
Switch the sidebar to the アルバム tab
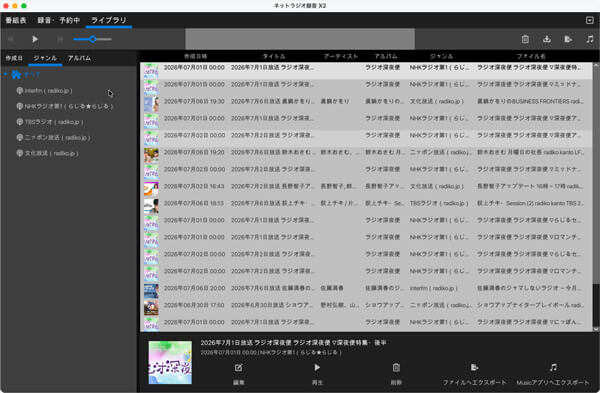point(79,58)
